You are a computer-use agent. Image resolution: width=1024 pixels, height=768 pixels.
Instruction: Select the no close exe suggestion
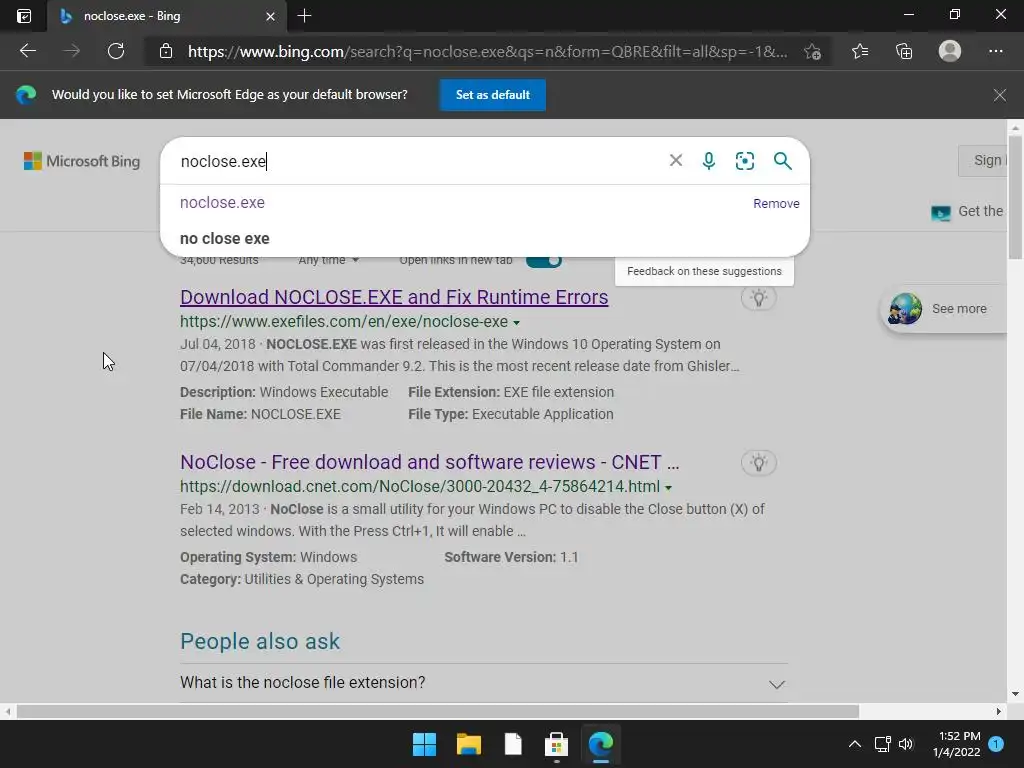(x=225, y=238)
